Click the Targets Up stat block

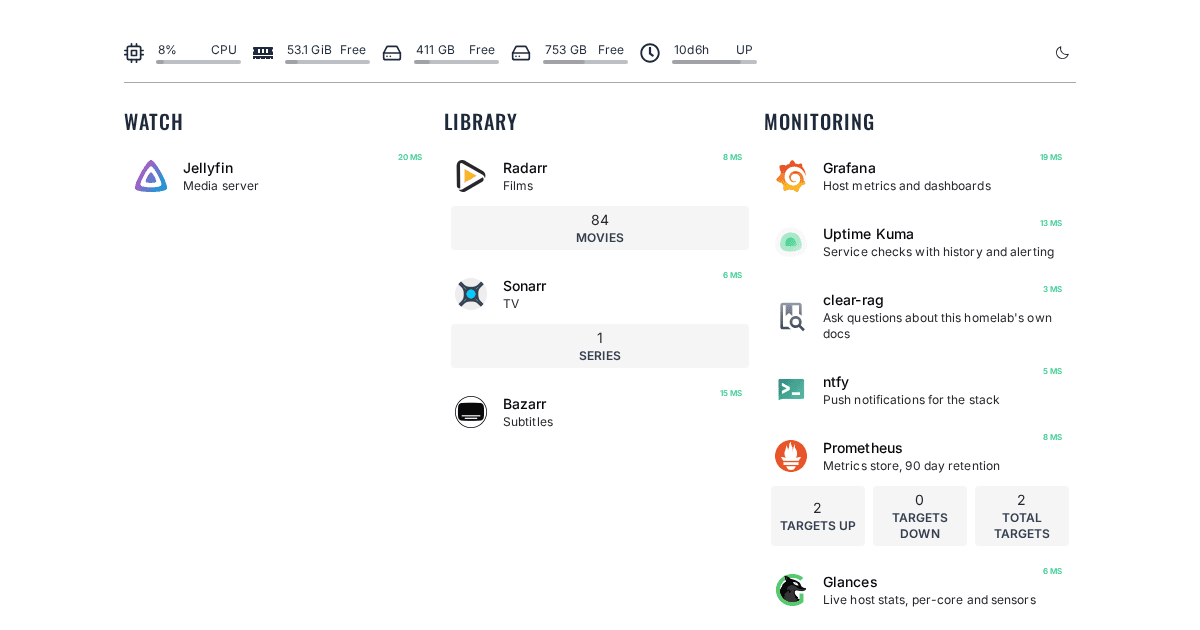(x=818, y=516)
